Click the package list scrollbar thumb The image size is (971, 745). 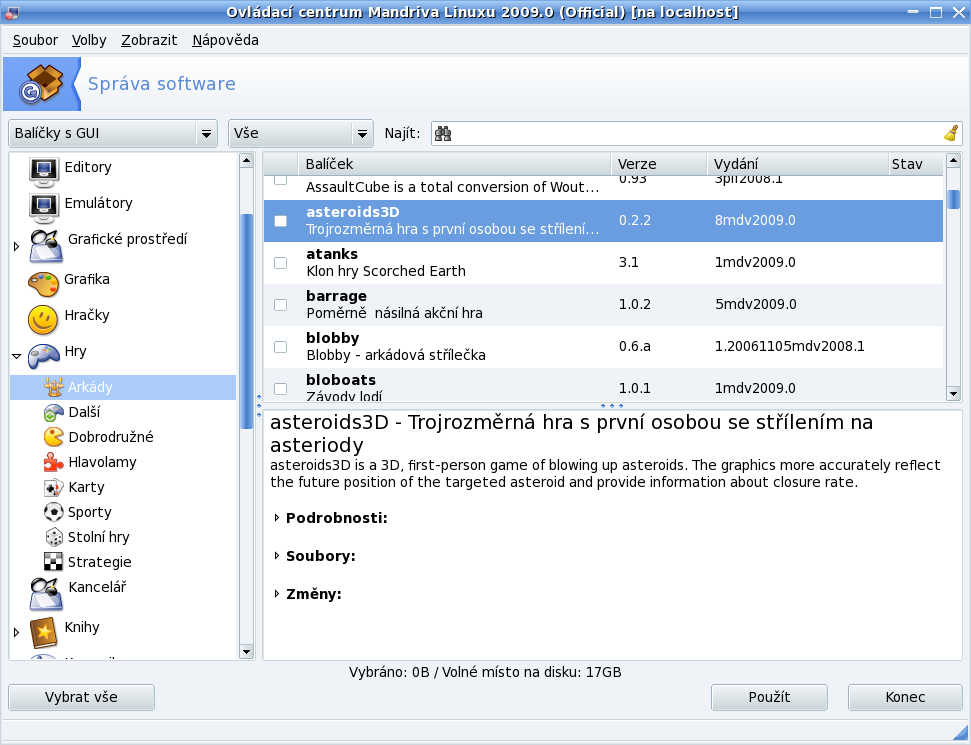953,199
